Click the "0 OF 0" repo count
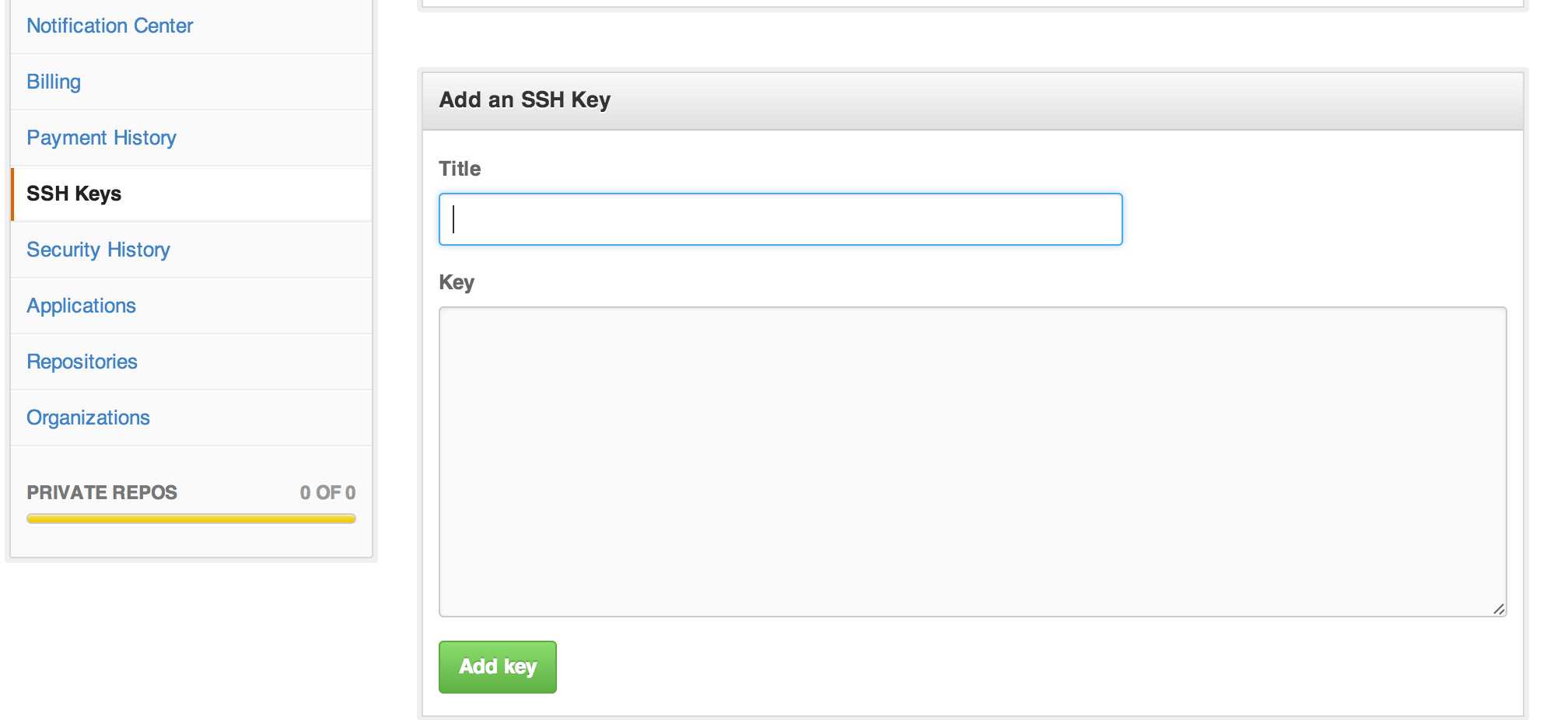The width and height of the screenshot is (1568, 720). [x=327, y=492]
